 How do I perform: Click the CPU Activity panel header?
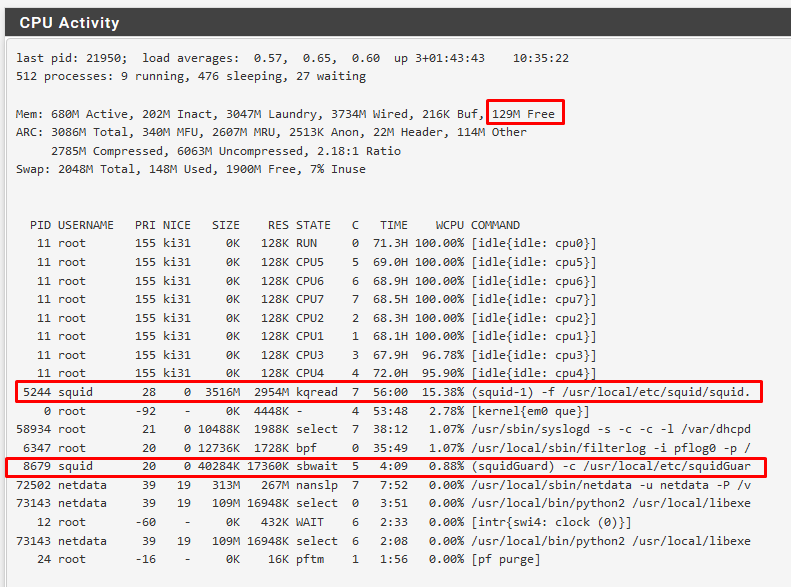(x=69, y=22)
